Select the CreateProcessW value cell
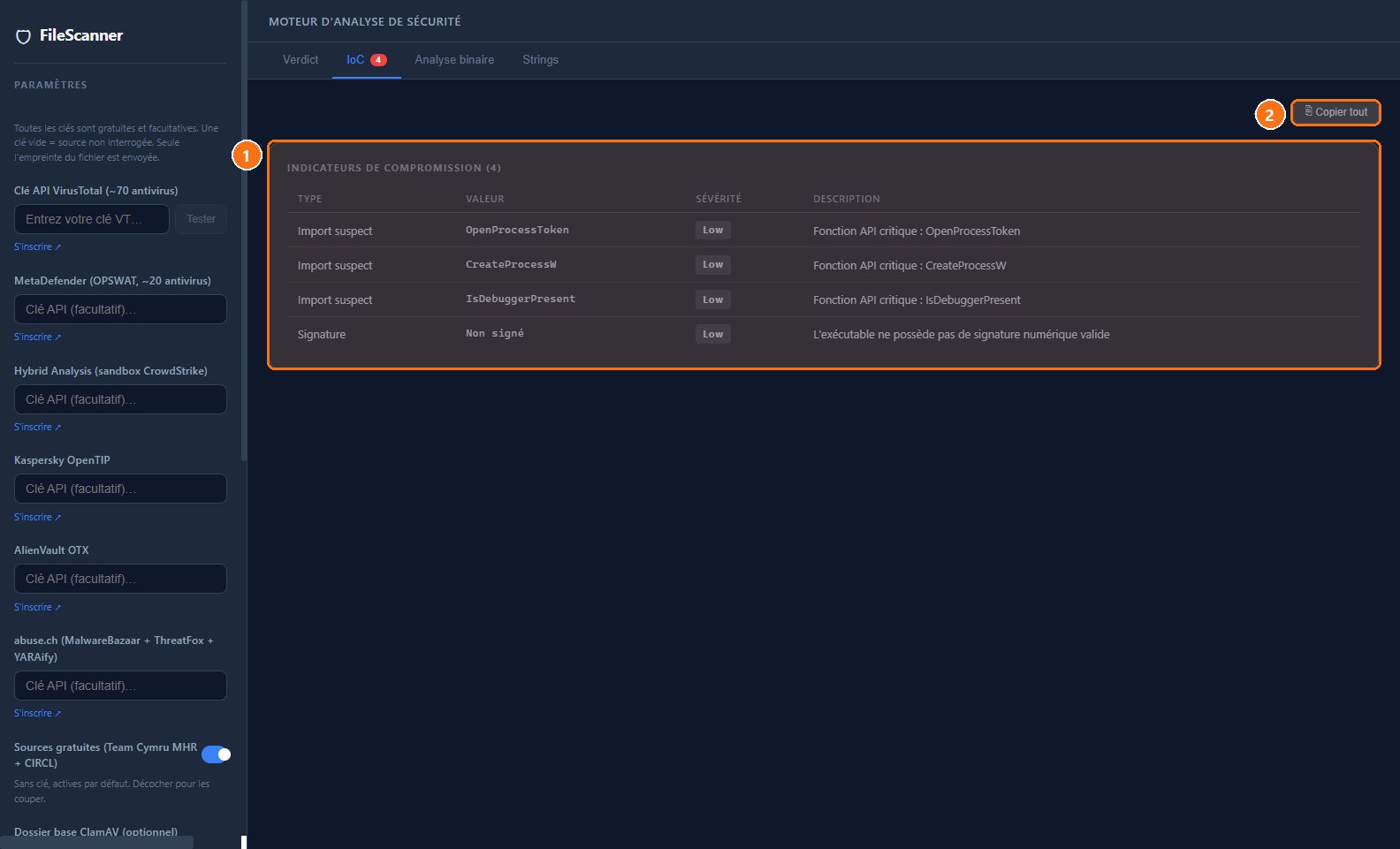The width and height of the screenshot is (1400, 849). tap(511, 264)
